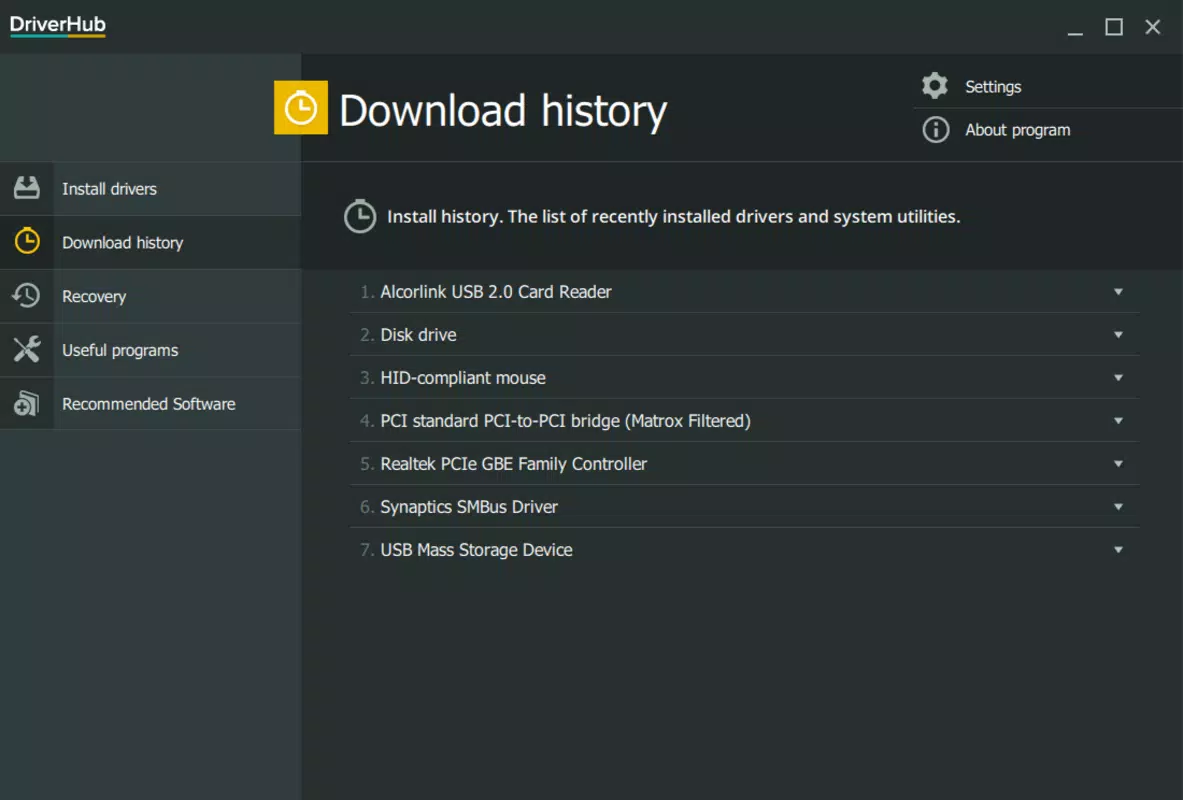Expand Synaptics SMBus Driver arrow
The image size is (1183, 800).
pos(1118,507)
